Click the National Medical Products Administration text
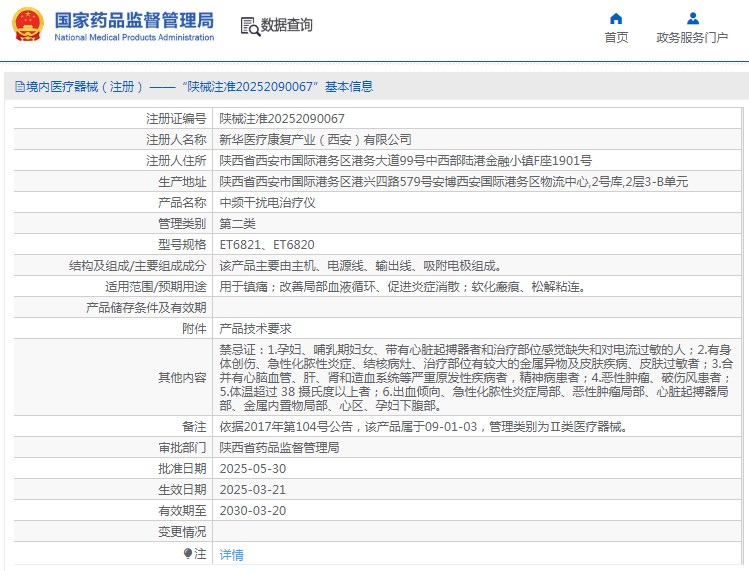Screen dimensions: 749x571 (x=134, y=37)
